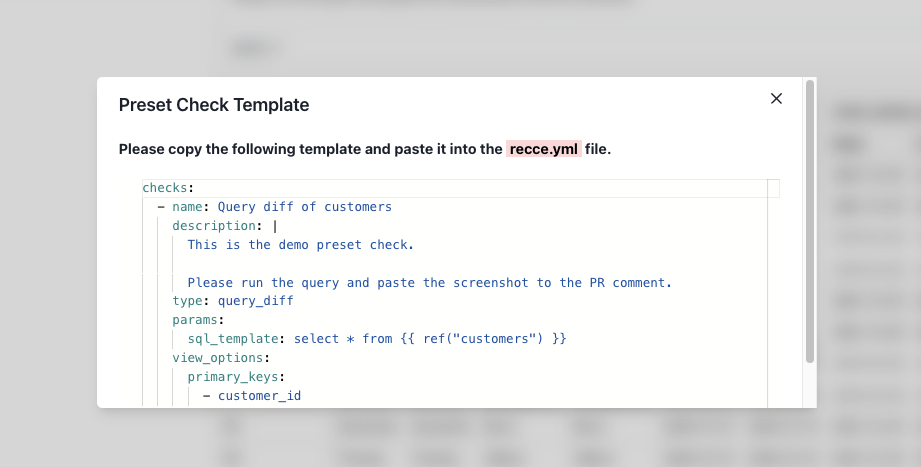Click the "type" key
921x467 pixels.
[x=186, y=301]
